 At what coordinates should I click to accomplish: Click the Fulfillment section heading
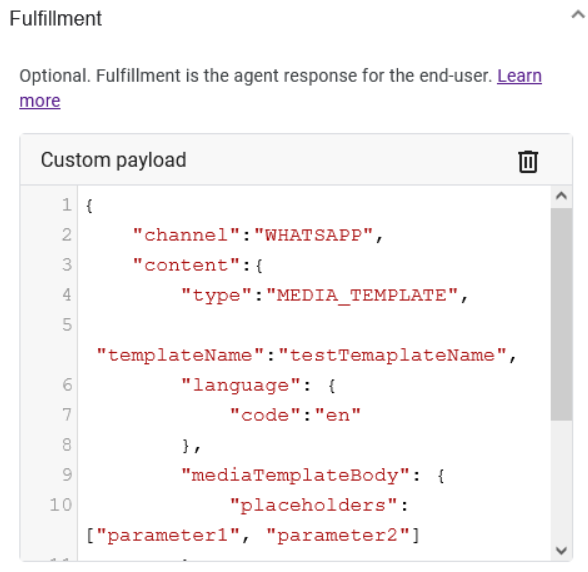pos(56,18)
